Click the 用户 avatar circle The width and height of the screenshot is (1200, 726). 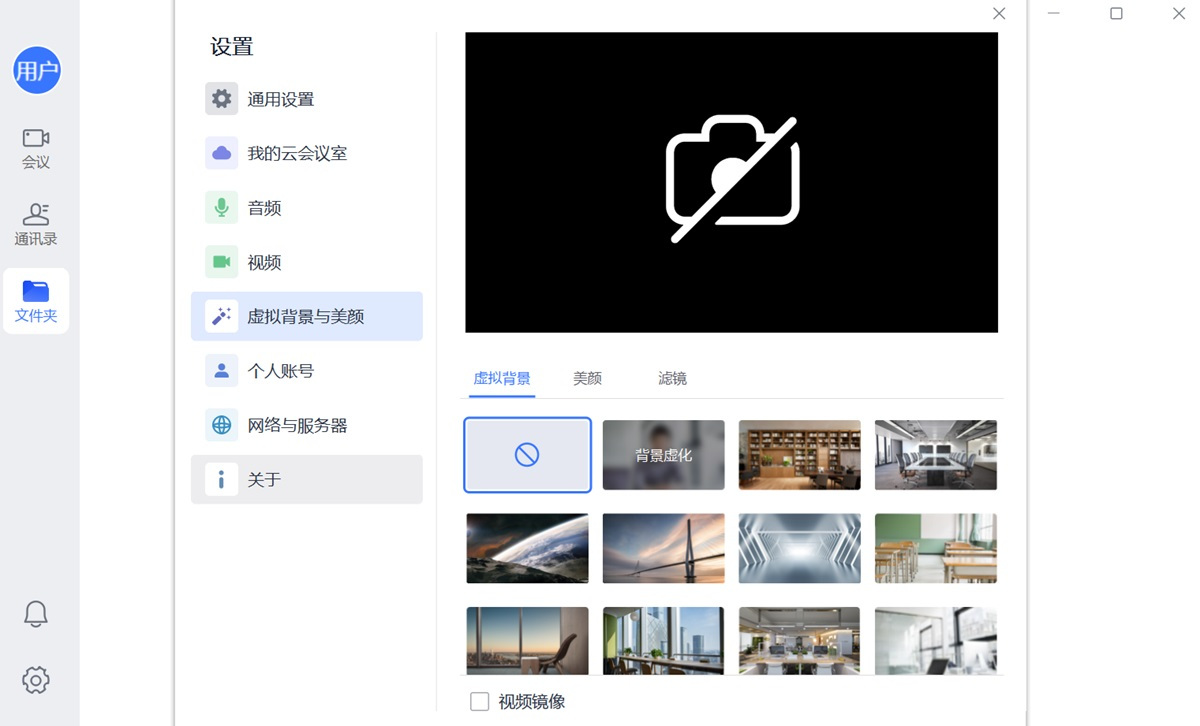37,70
